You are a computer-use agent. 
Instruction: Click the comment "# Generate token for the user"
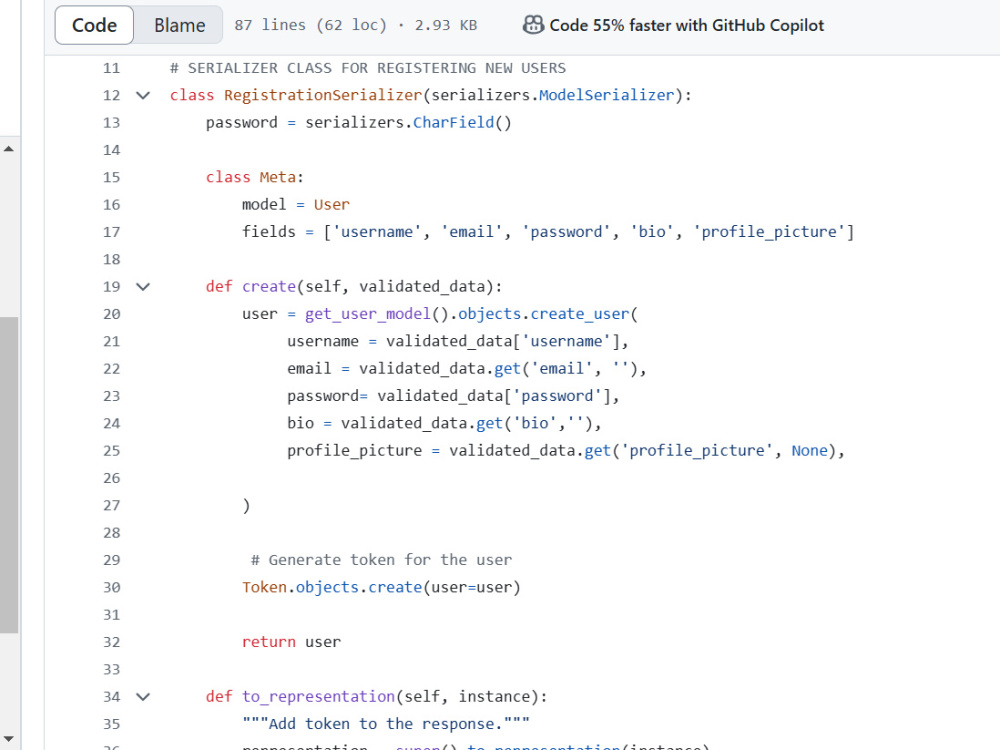pyautogui.click(x=381, y=560)
